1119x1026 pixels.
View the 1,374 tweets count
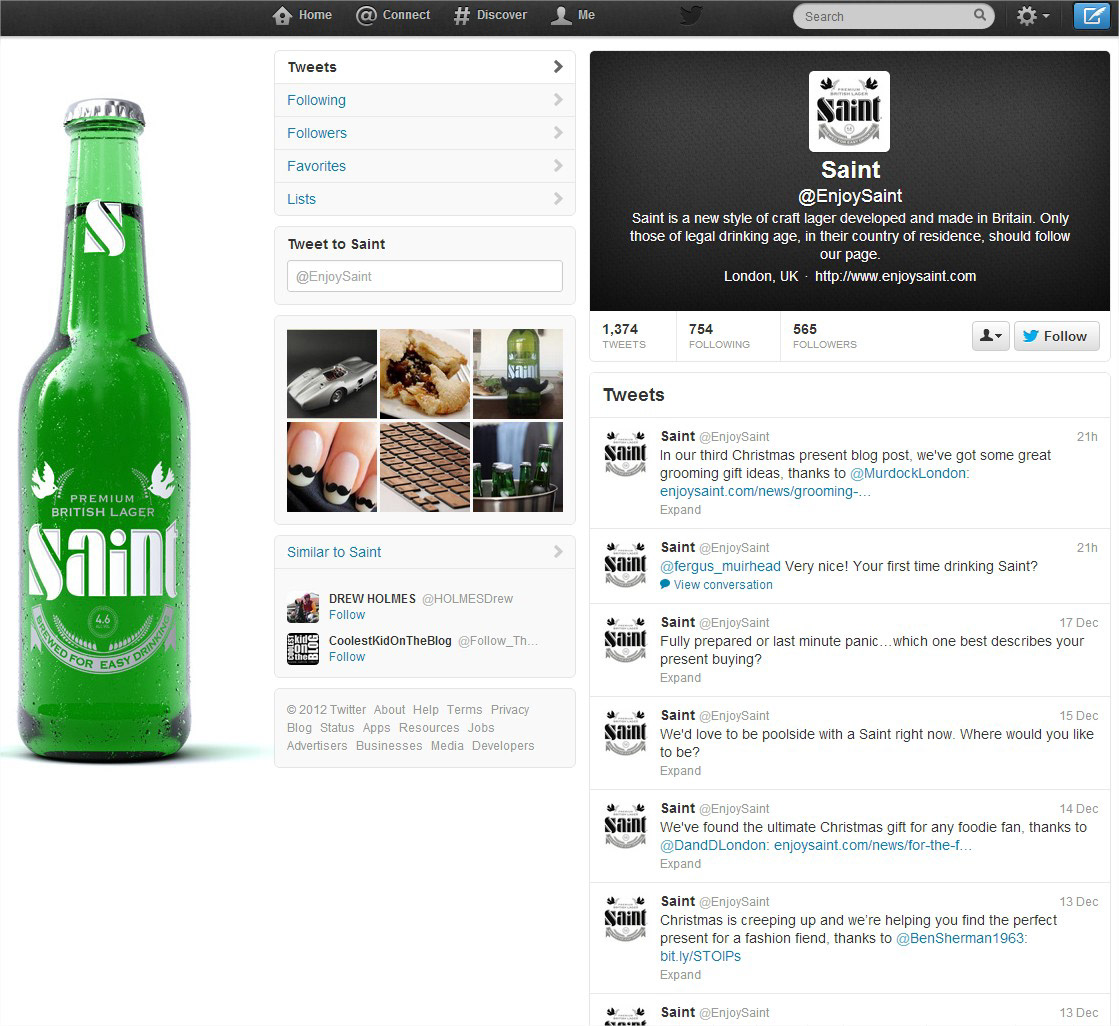pos(624,336)
